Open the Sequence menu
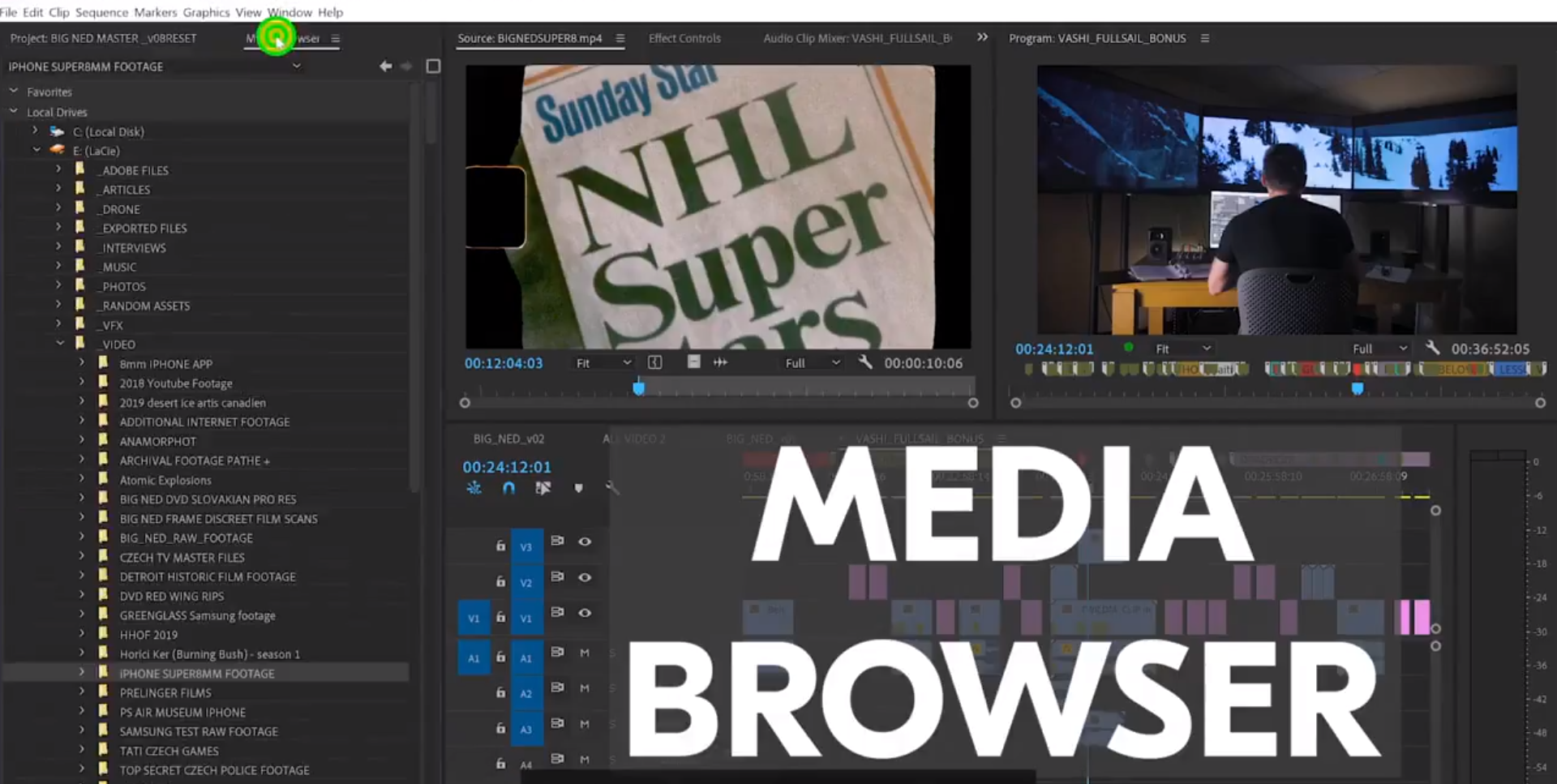 (x=101, y=12)
